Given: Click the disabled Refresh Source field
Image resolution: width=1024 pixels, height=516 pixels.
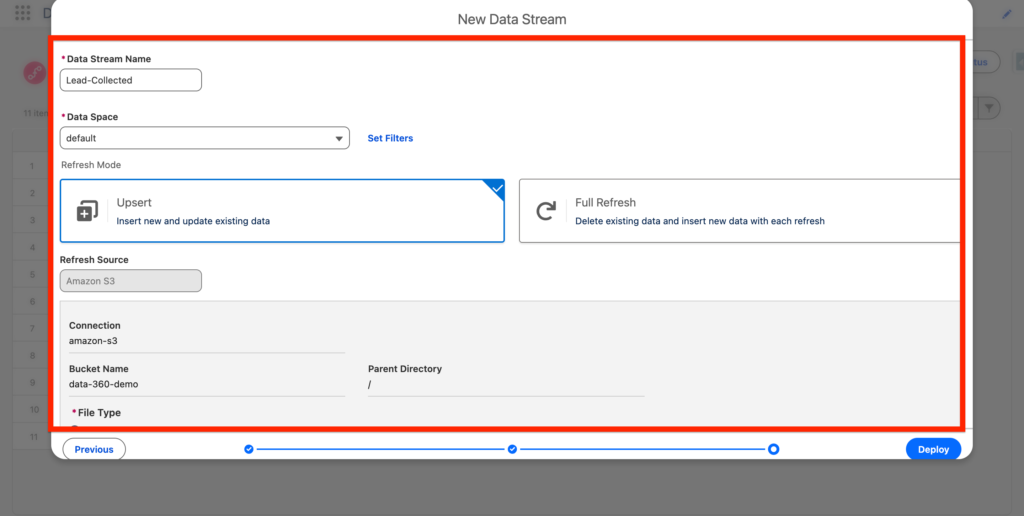Looking at the screenshot, I should (131, 281).
